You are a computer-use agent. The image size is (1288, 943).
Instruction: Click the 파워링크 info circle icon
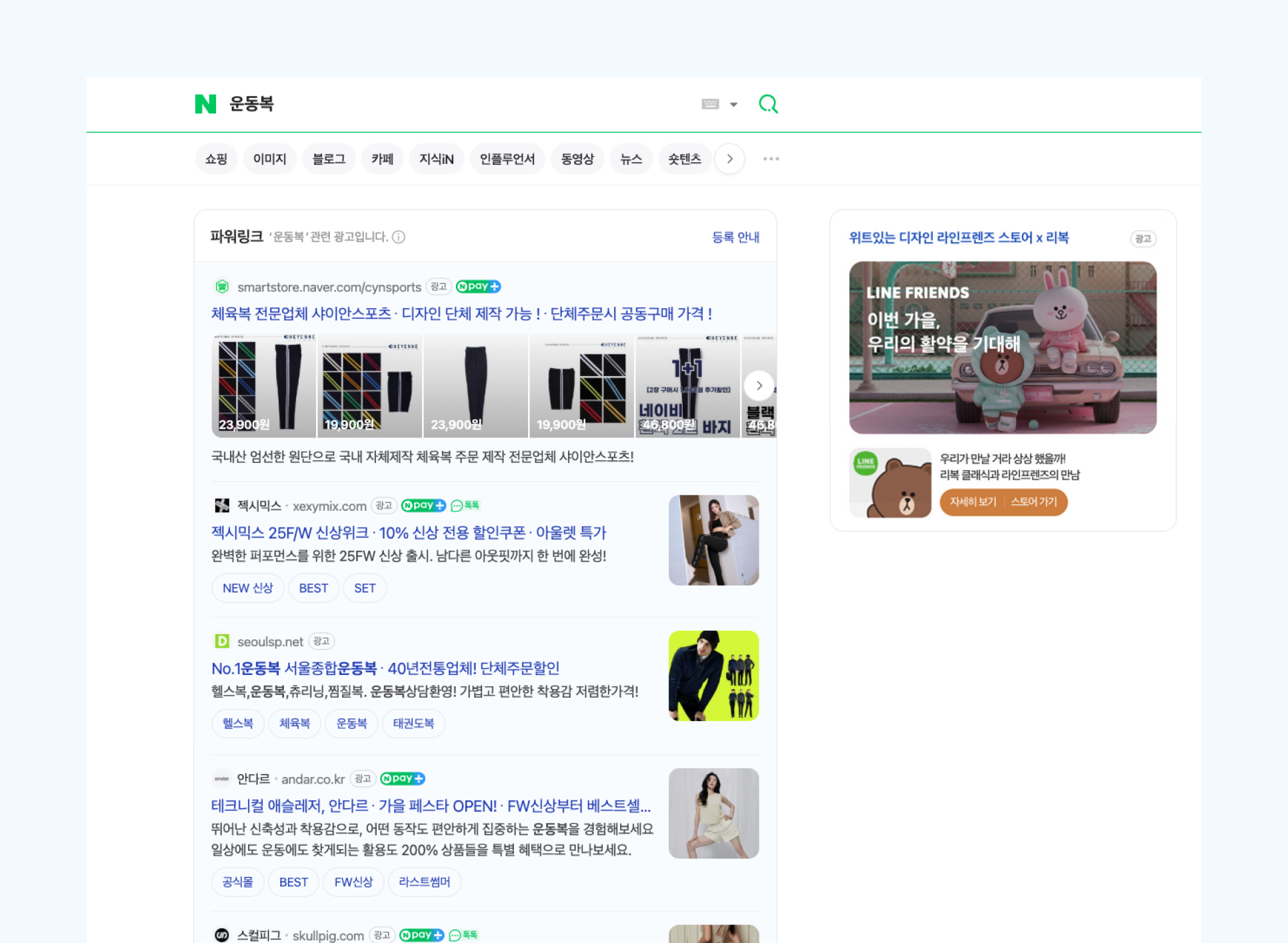399,237
